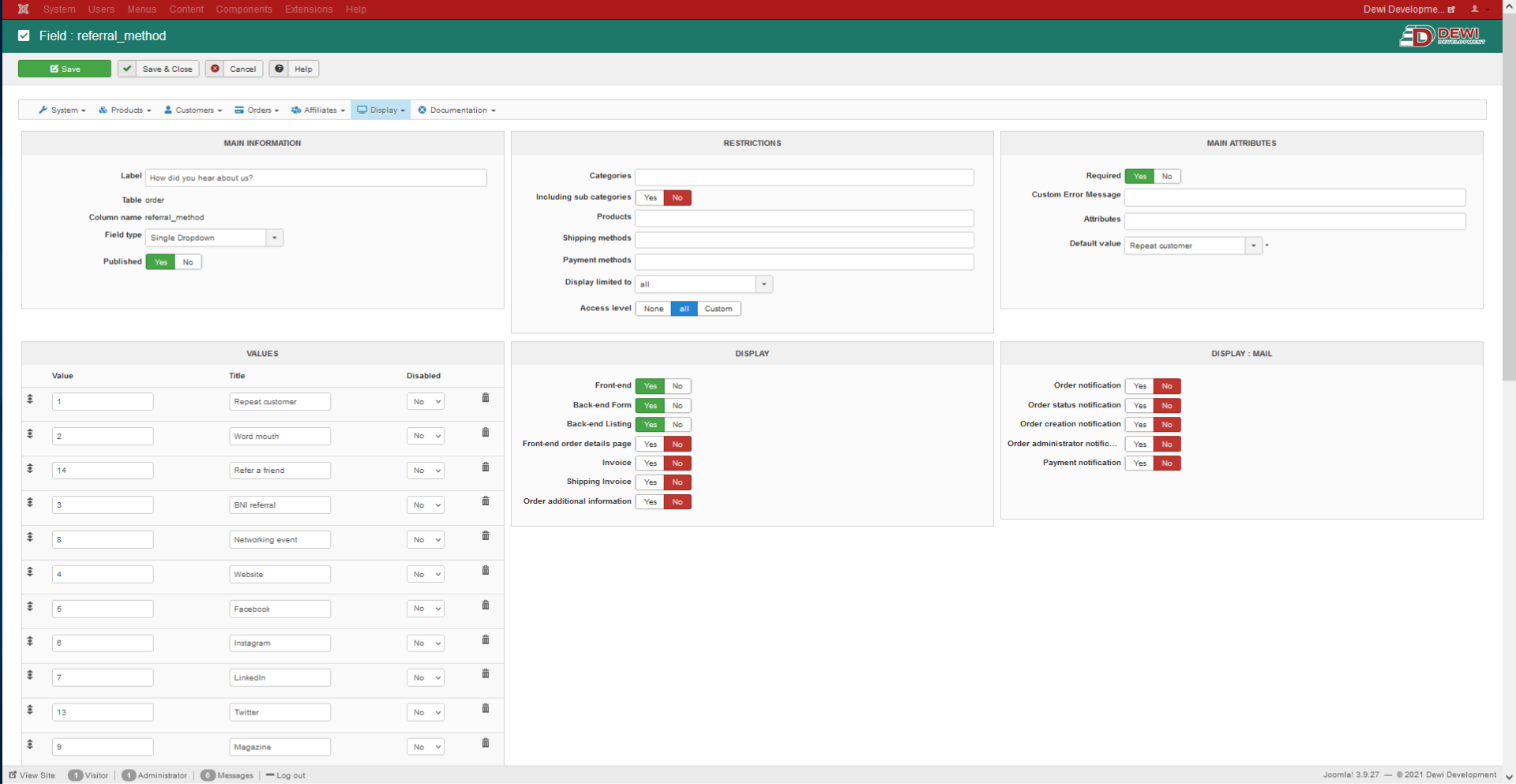Click the Label input field

click(316, 178)
